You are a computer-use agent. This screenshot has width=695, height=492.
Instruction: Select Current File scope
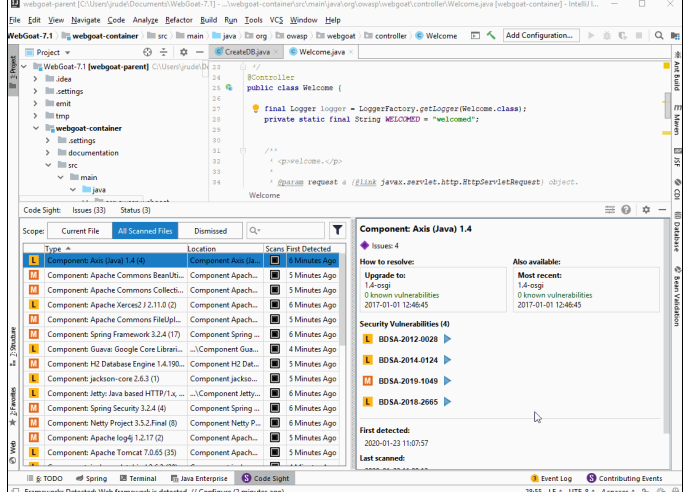[x=80, y=231]
